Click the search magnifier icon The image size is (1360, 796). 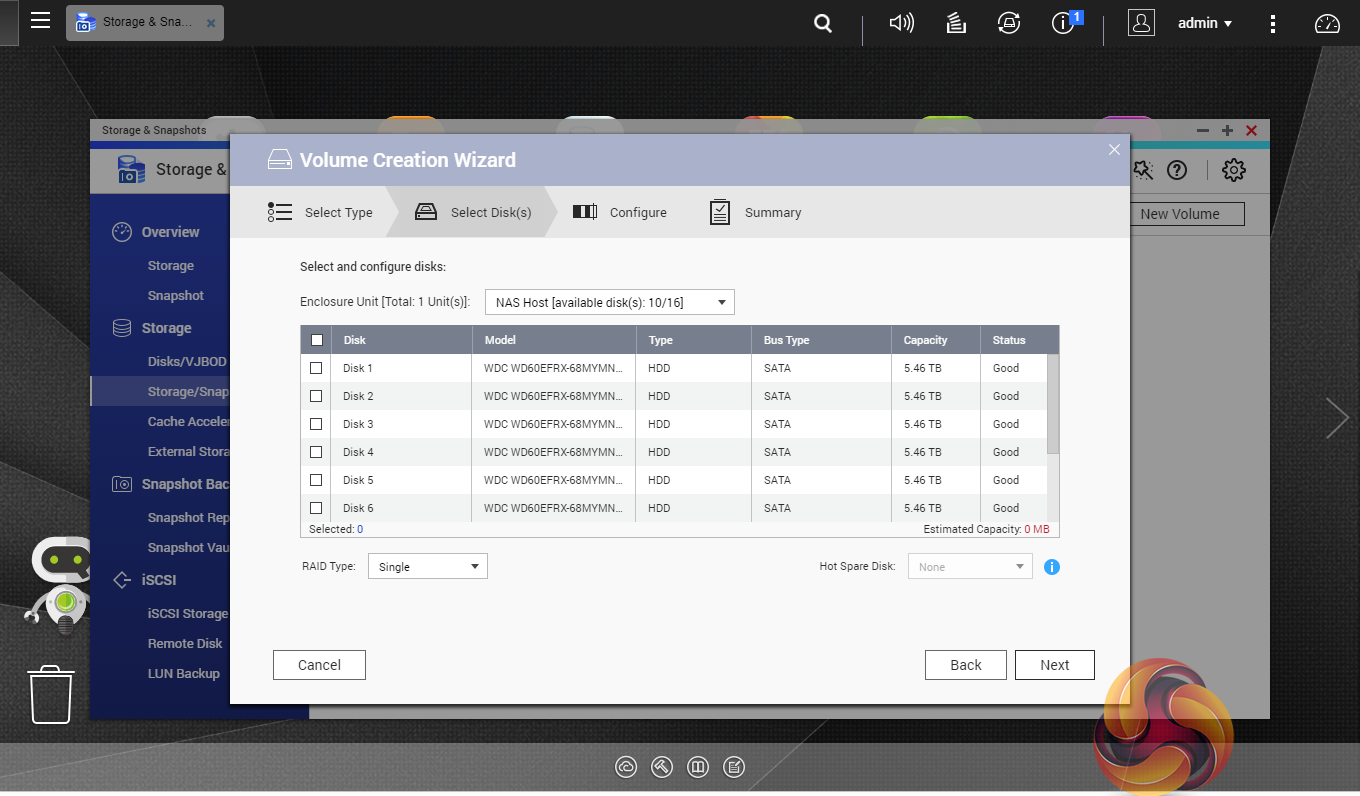pyautogui.click(x=823, y=23)
